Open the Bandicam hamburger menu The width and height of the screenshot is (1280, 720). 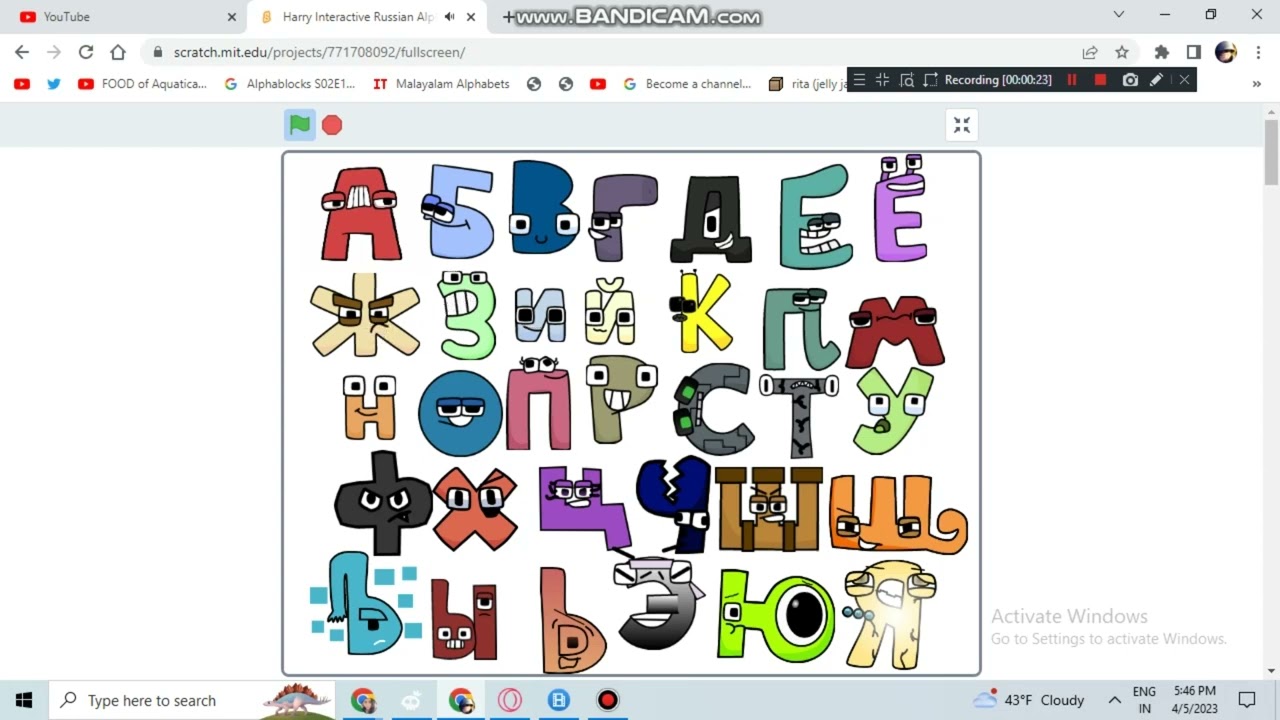point(859,80)
